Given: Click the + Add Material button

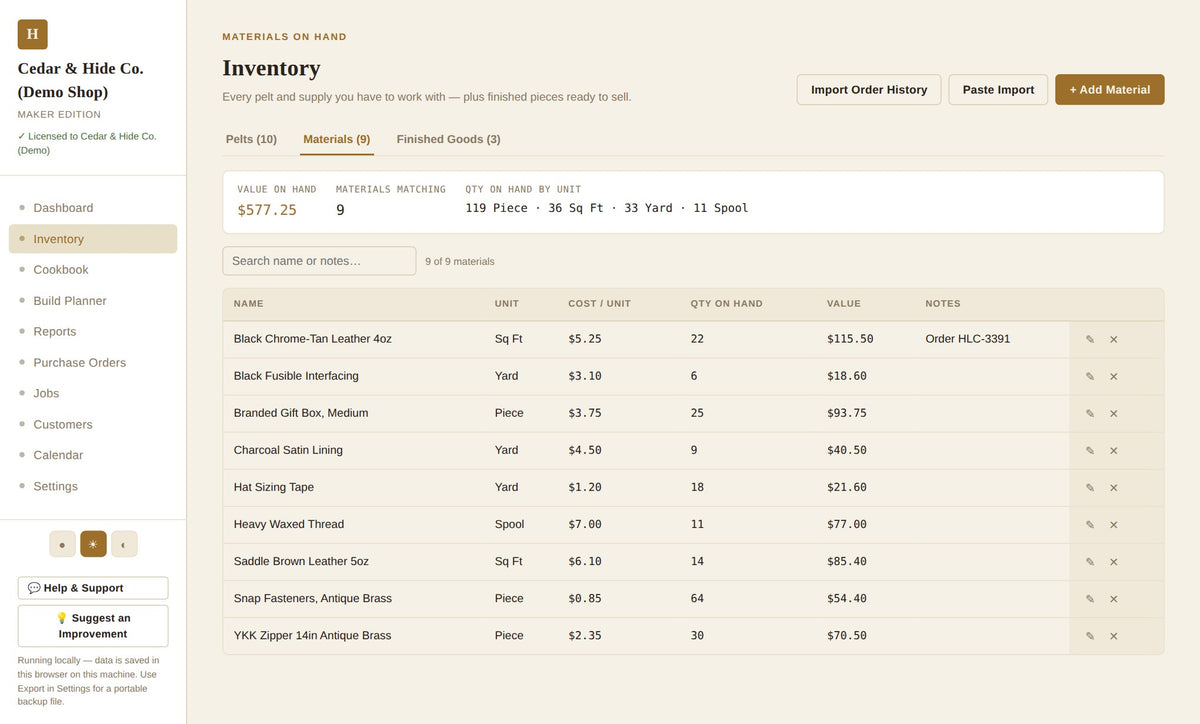Looking at the screenshot, I should [x=1109, y=90].
